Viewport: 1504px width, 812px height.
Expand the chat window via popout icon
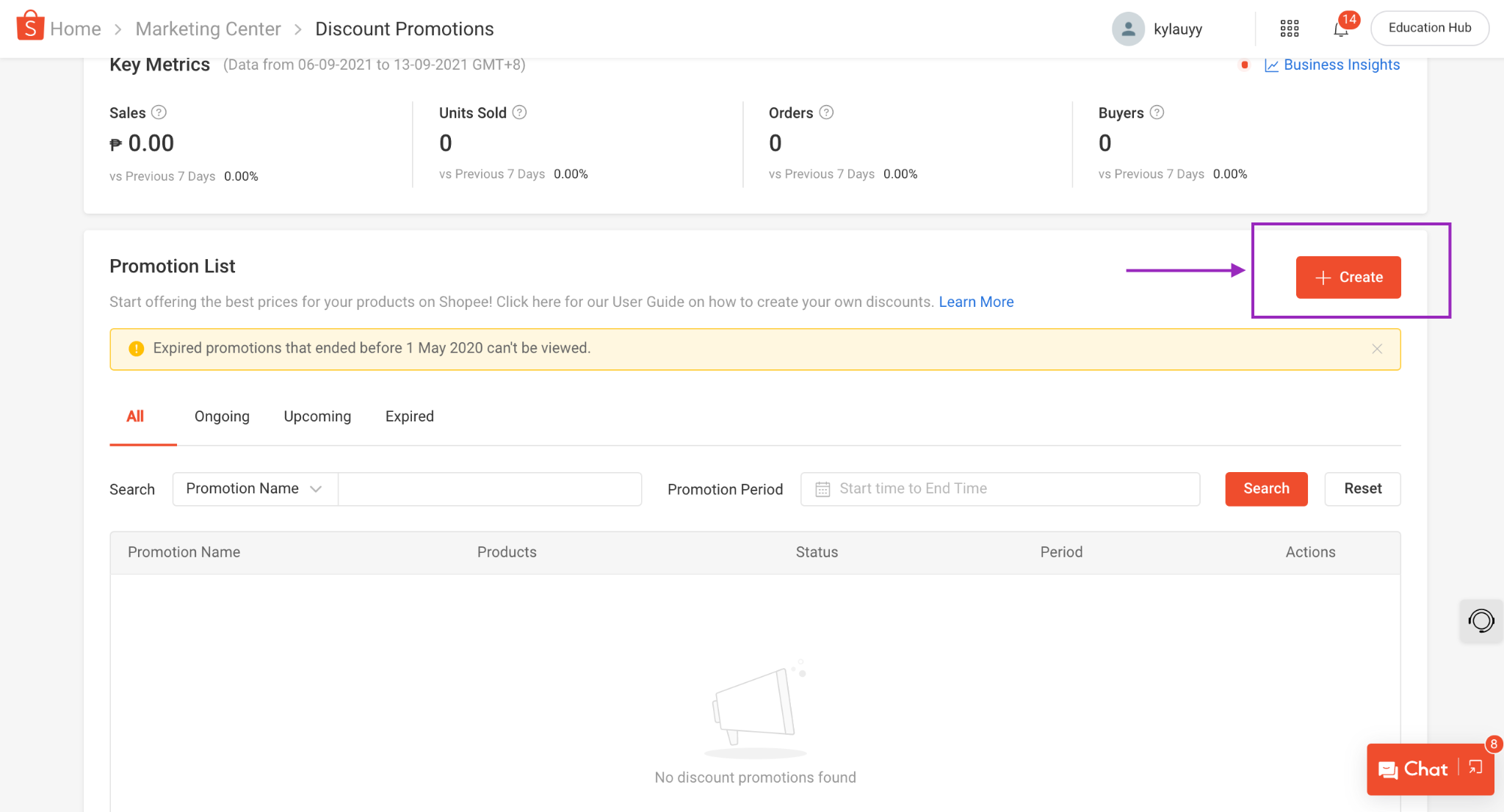point(1476,768)
